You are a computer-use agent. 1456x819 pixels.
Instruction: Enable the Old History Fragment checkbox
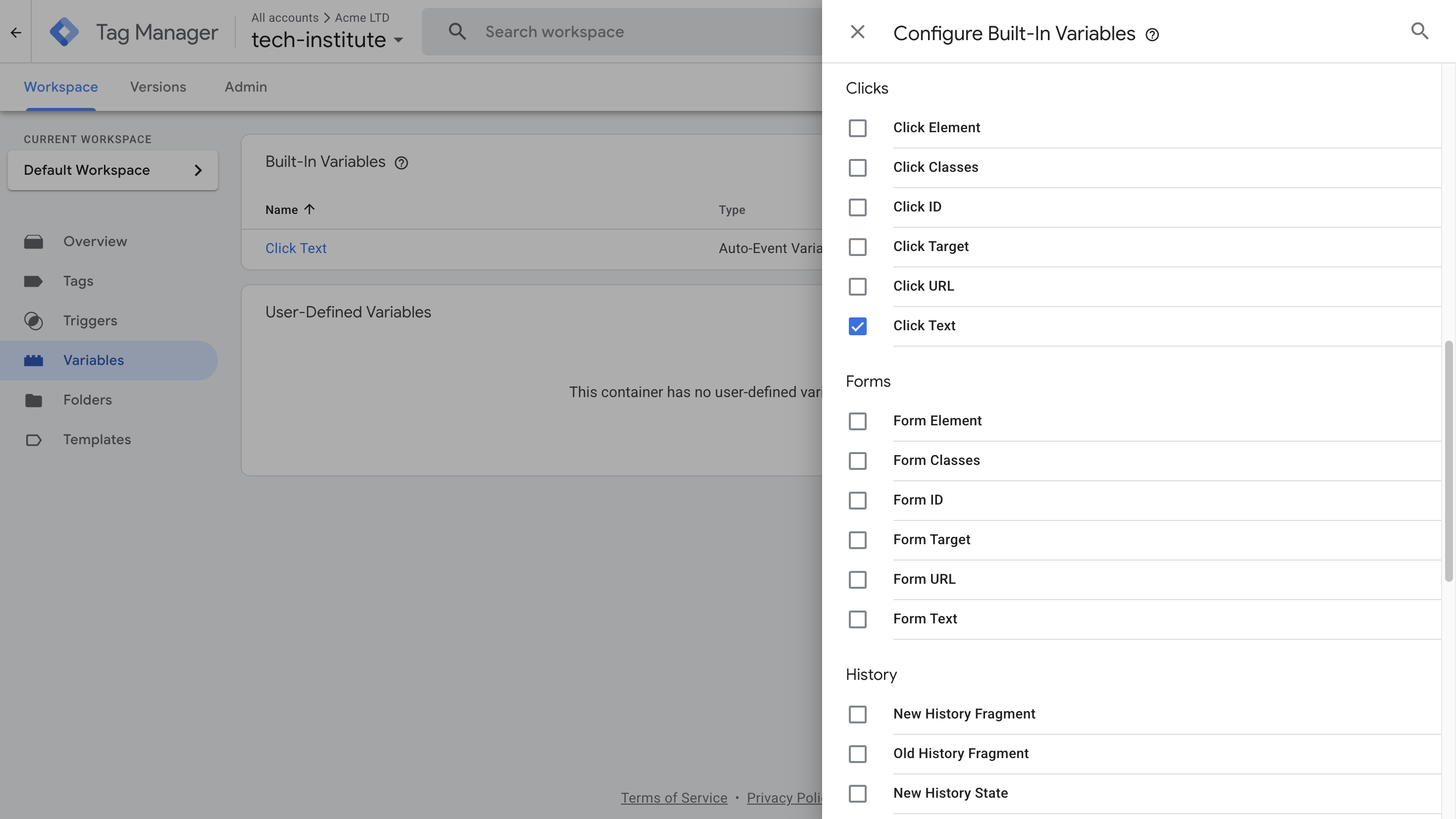point(857,754)
